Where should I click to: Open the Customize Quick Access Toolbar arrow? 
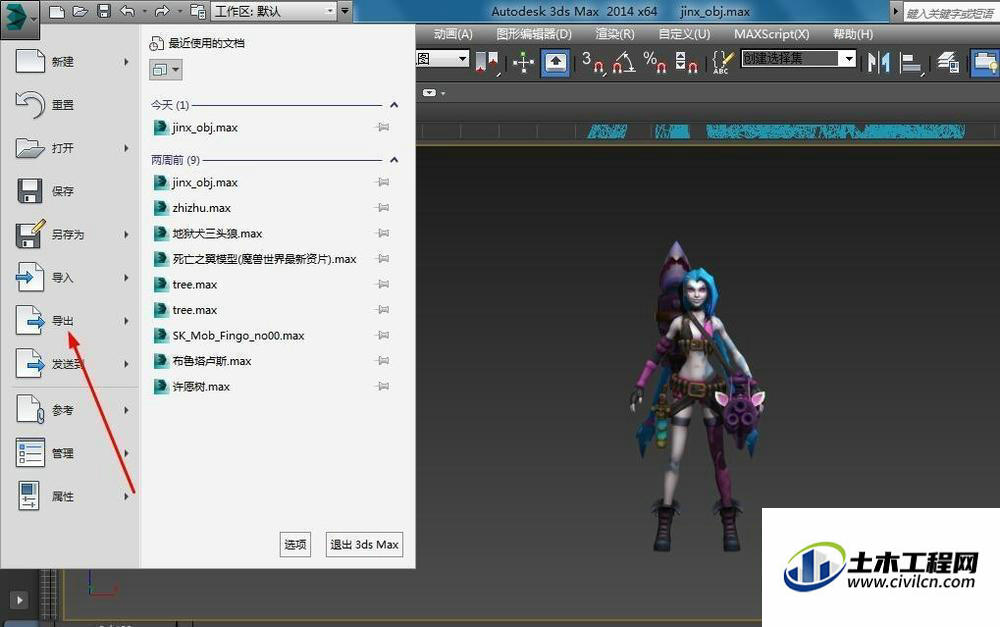click(344, 11)
